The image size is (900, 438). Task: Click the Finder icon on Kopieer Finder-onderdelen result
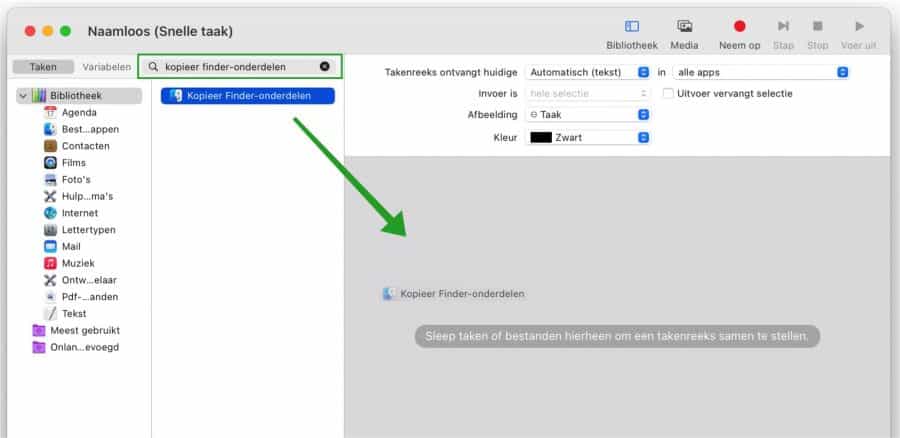pos(176,96)
